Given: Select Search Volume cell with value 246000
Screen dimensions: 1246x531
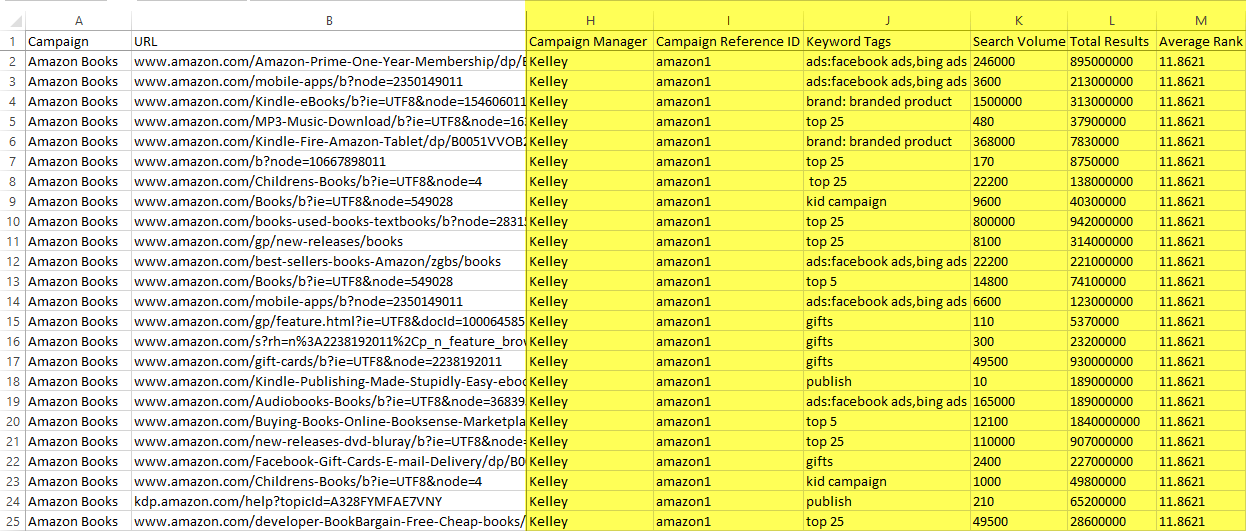Looking at the screenshot, I should (x=1018, y=61).
